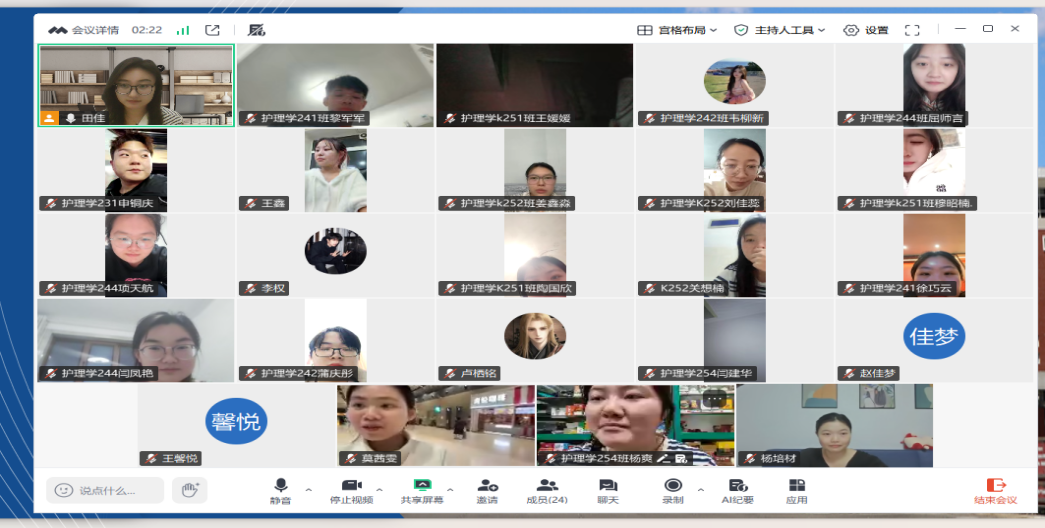Screen dimensions: 1045x528
Task: Open AI纪要 meeting notes
Action: pos(737,490)
